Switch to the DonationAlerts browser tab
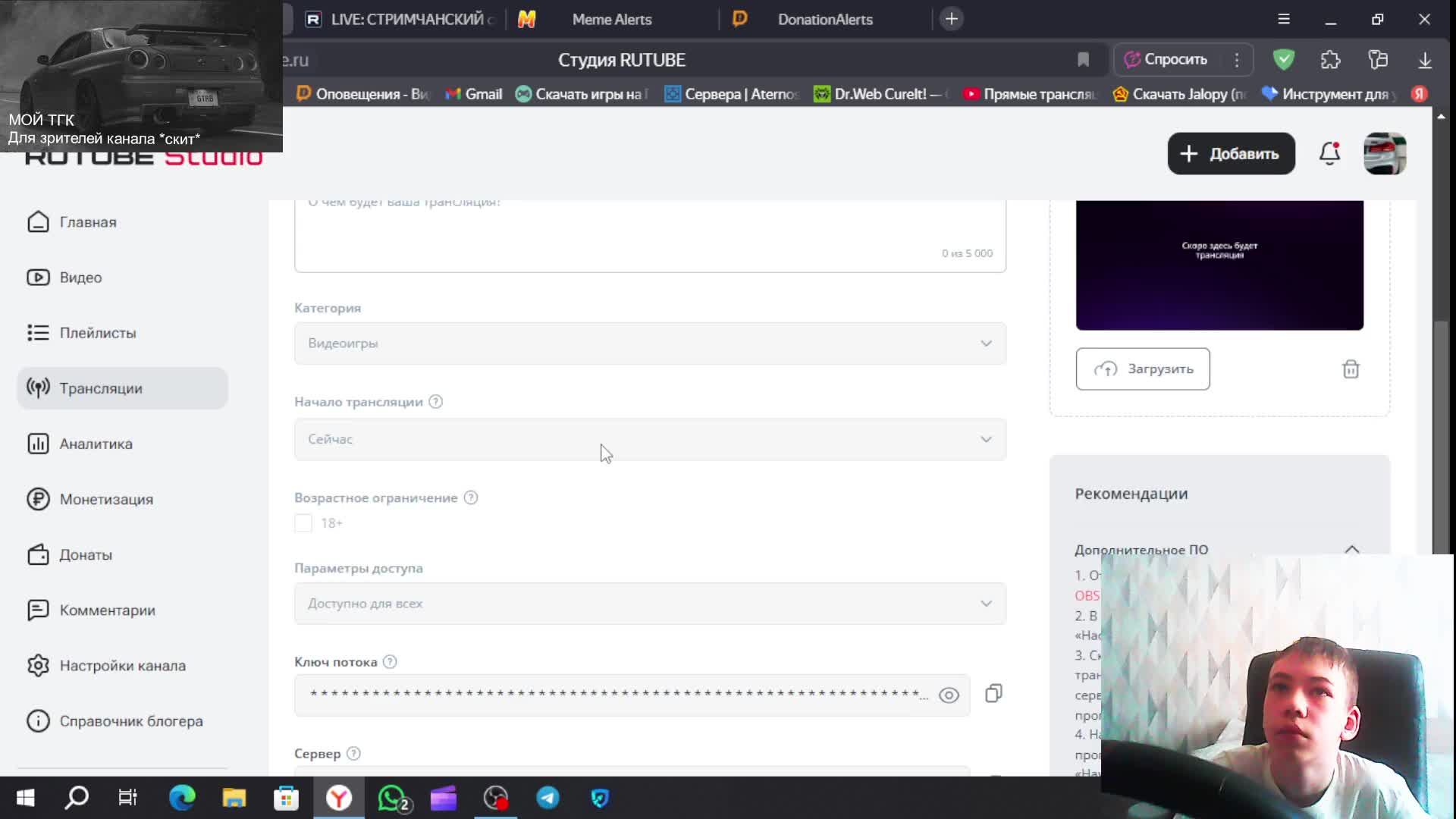 click(824, 20)
